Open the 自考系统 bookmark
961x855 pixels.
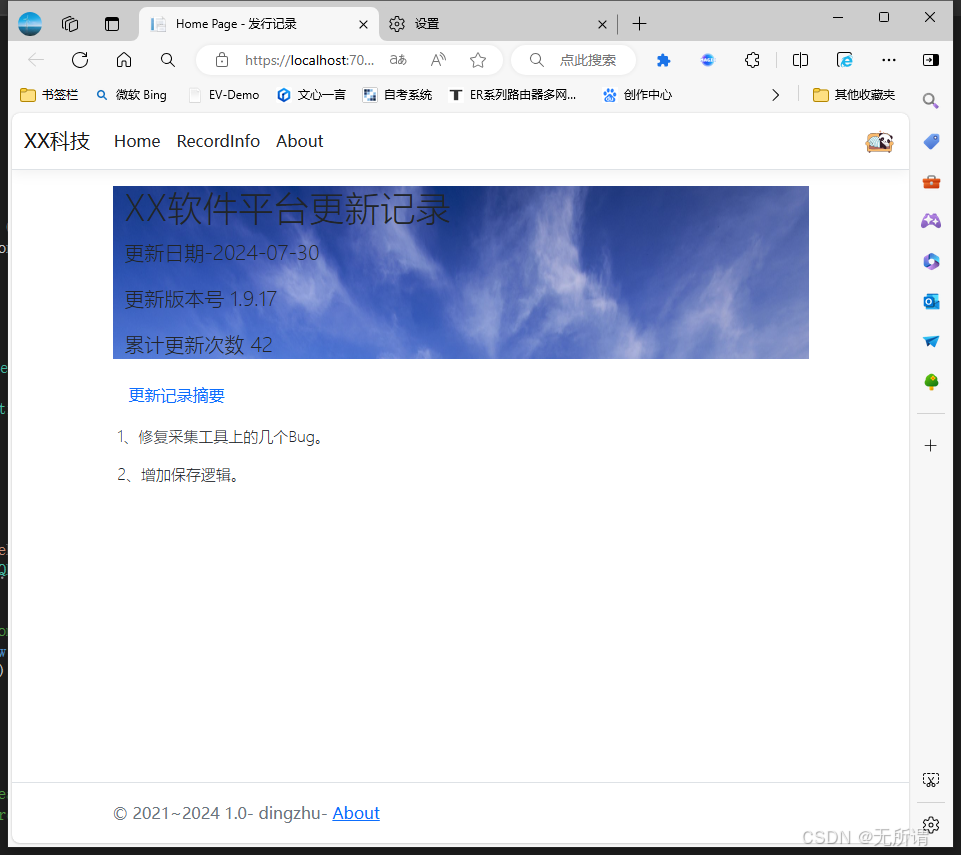398,95
